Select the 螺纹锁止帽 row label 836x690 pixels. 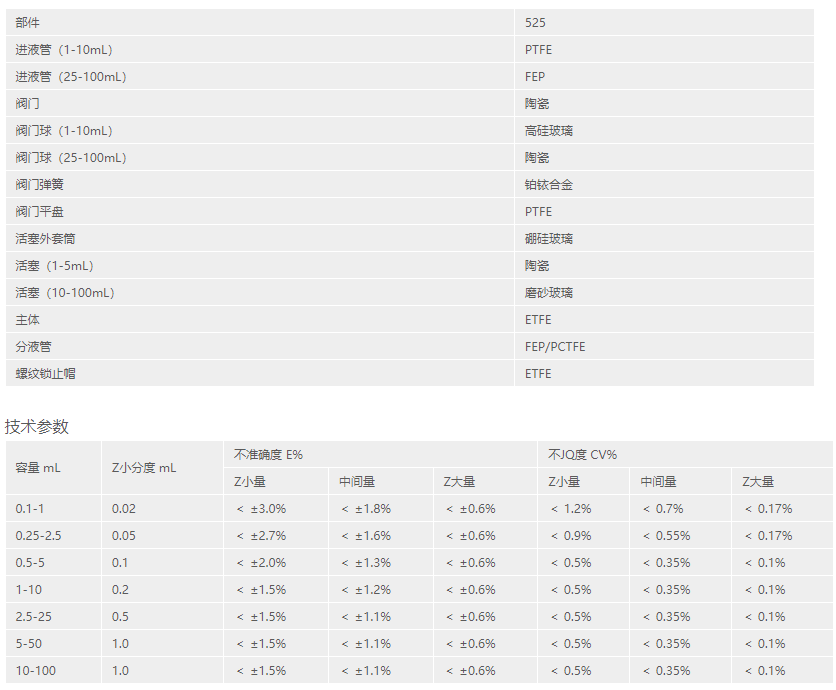(46, 373)
